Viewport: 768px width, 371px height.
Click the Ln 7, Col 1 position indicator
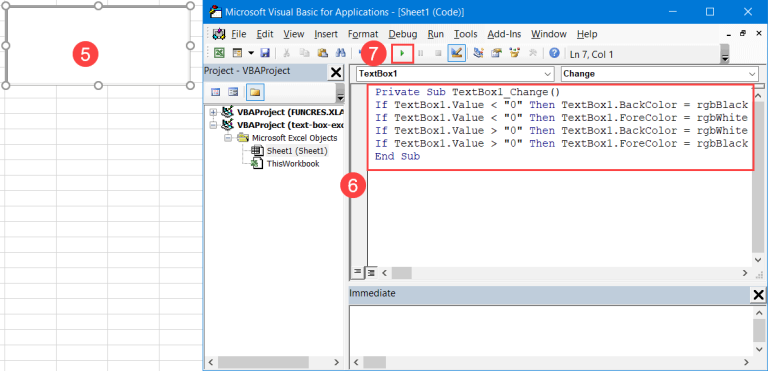click(x=591, y=54)
